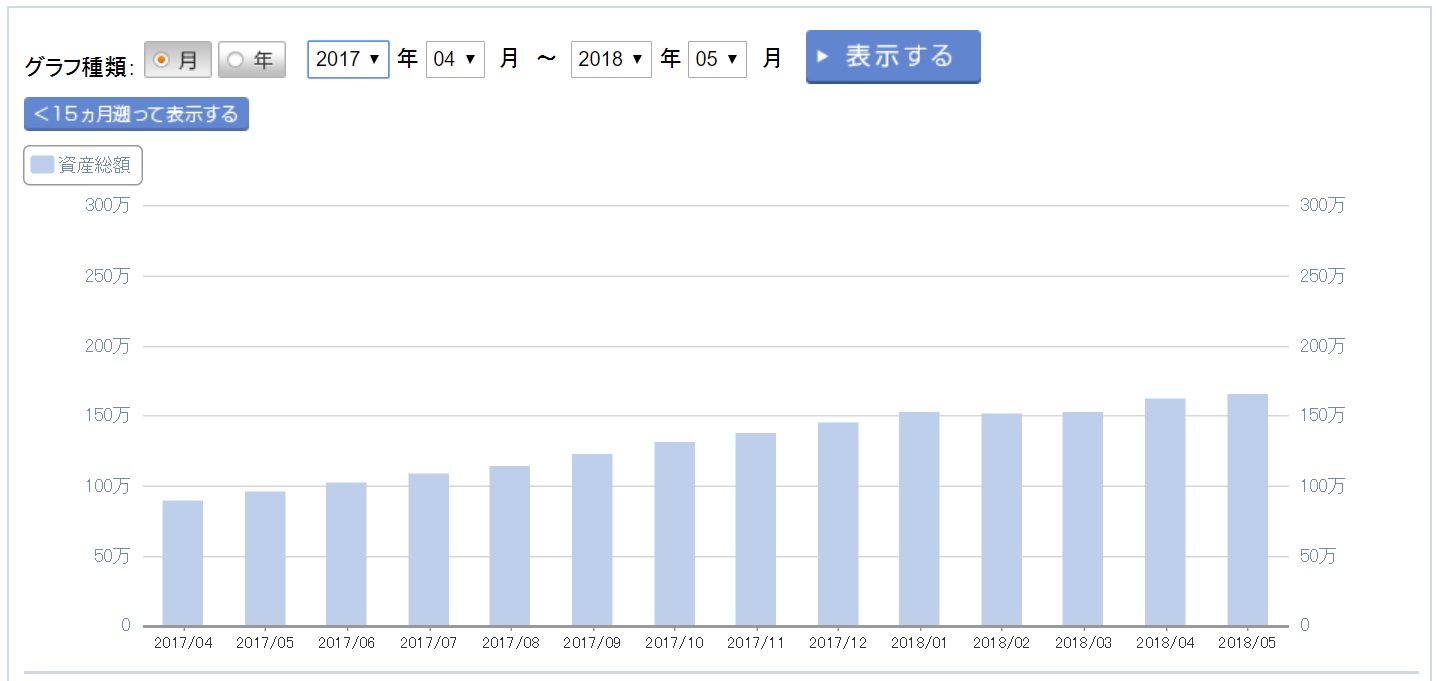Choose the 2018/03 bar
The image size is (1436, 681).
[x=1083, y=519]
